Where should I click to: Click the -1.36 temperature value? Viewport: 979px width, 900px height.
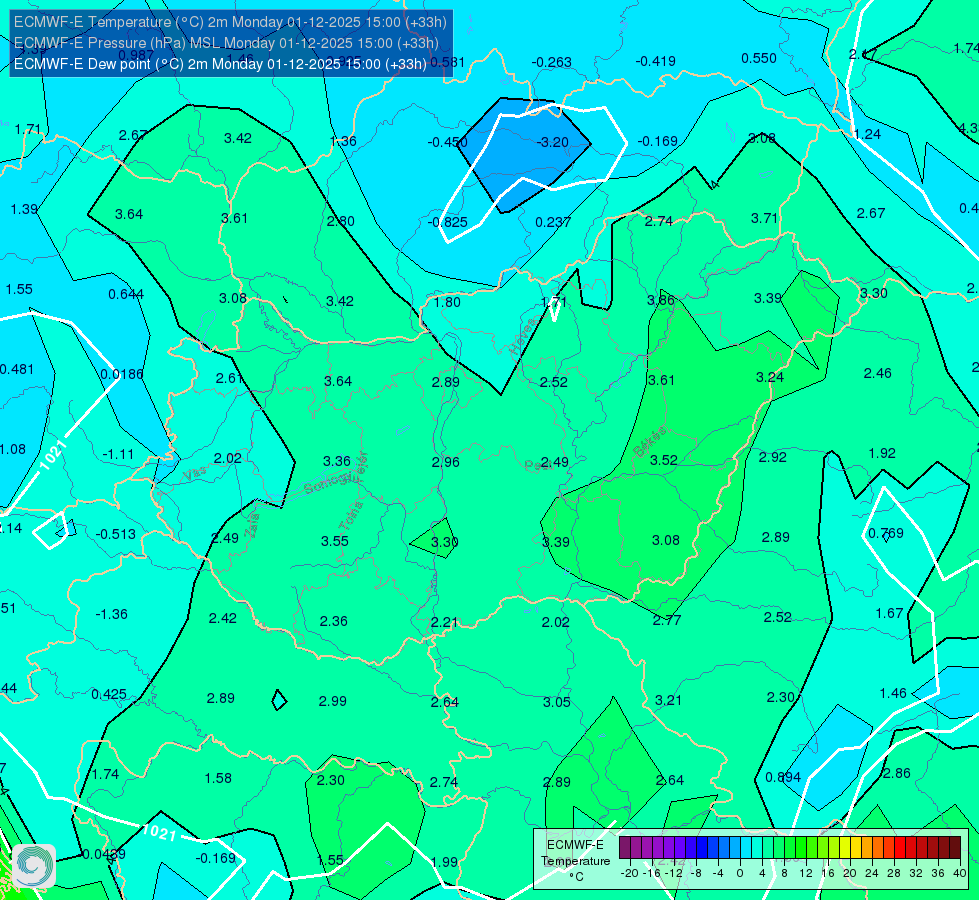click(x=112, y=615)
